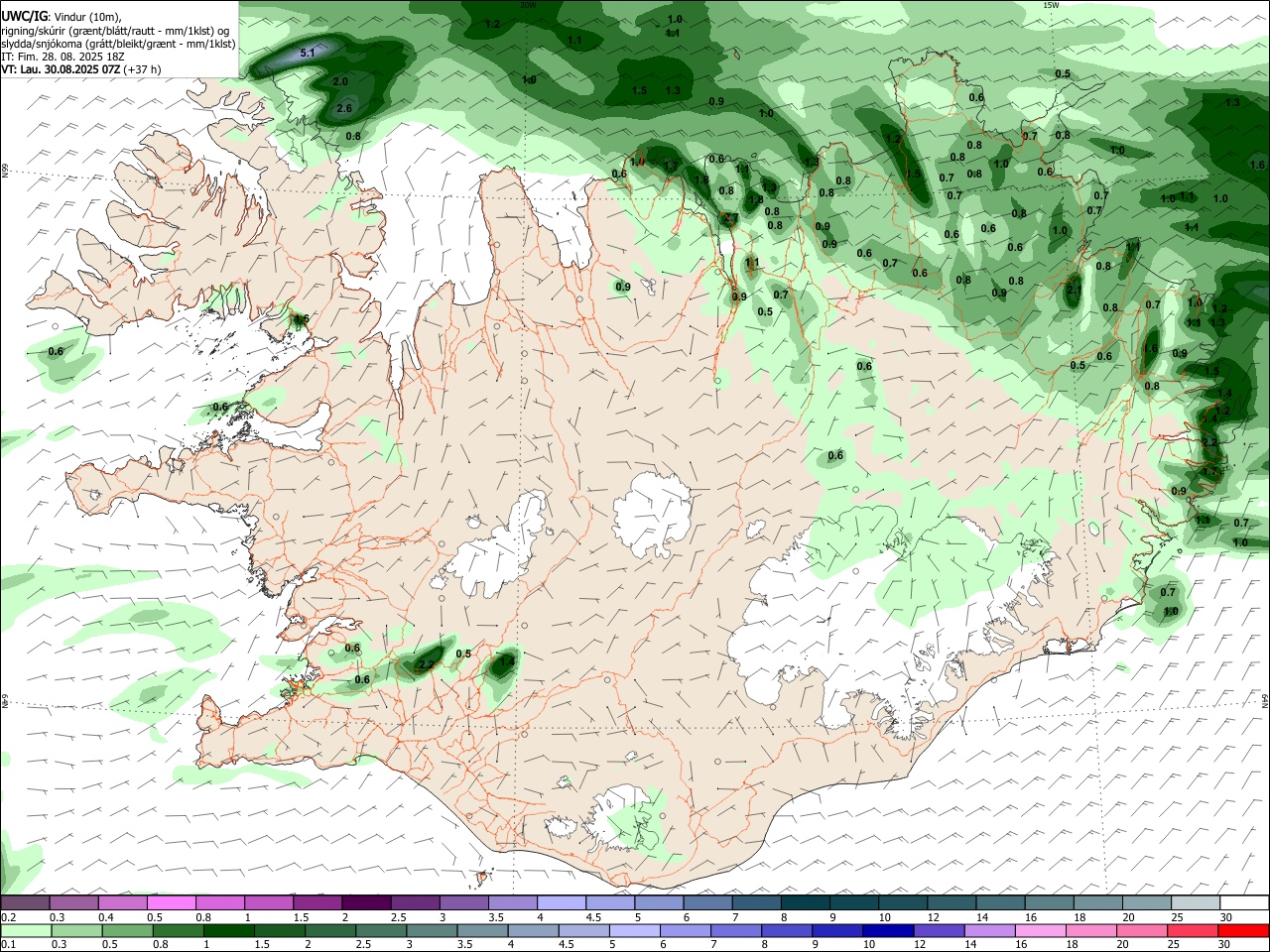Image resolution: width=1270 pixels, height=952 pixels.
Task: Click the 'VT: Lau. 30.08.2025 07Z (+37 h)' line
Action: click(x=81, y=69)
